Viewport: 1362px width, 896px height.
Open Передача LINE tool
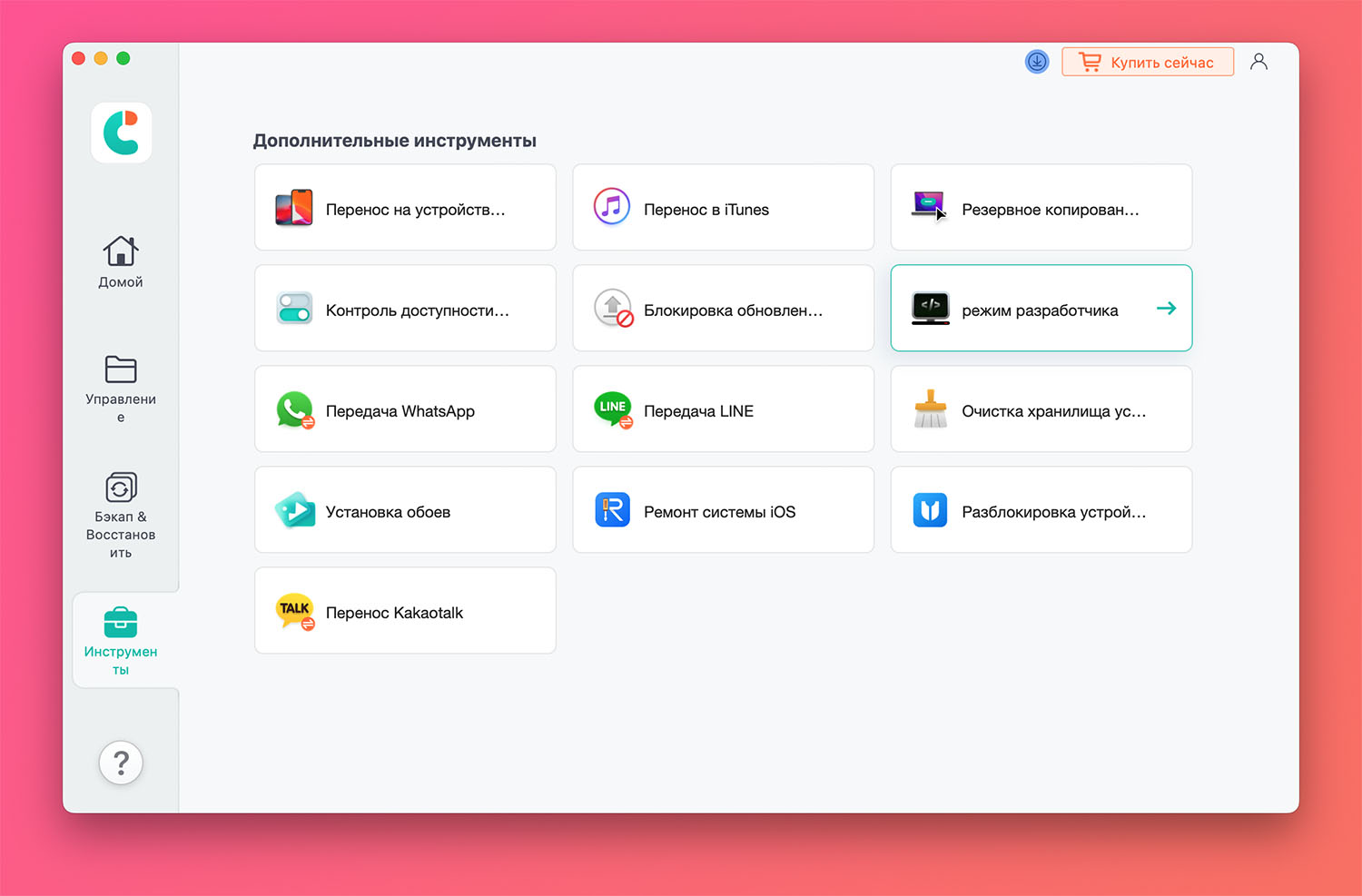click(723, 409)
